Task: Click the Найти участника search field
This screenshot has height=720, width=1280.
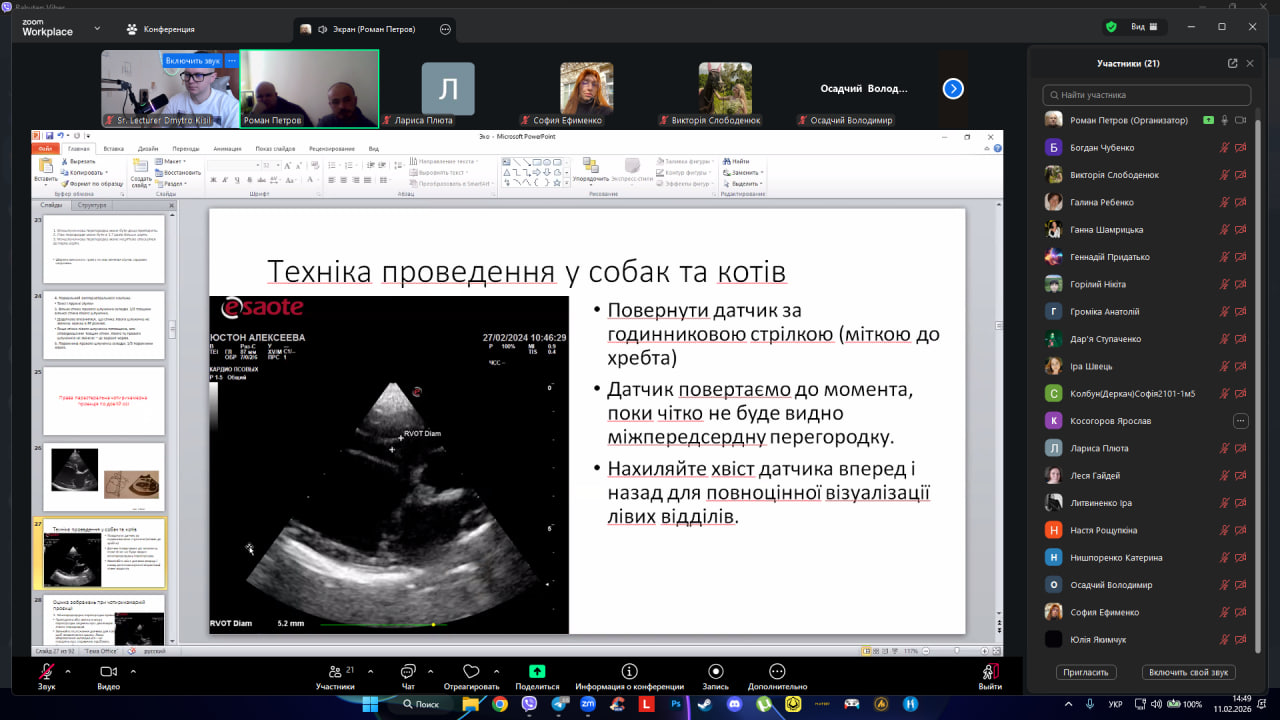Action: (x=1146, y=95)
